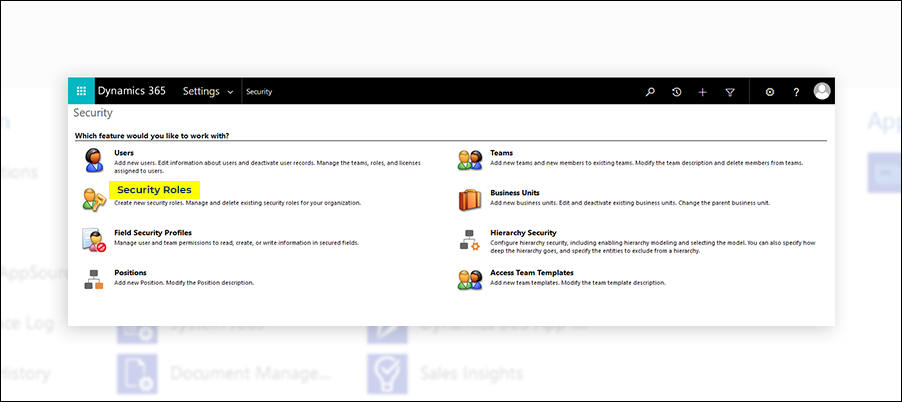Open the settings gear icon

pyautogui.click(x=770, y=91)
